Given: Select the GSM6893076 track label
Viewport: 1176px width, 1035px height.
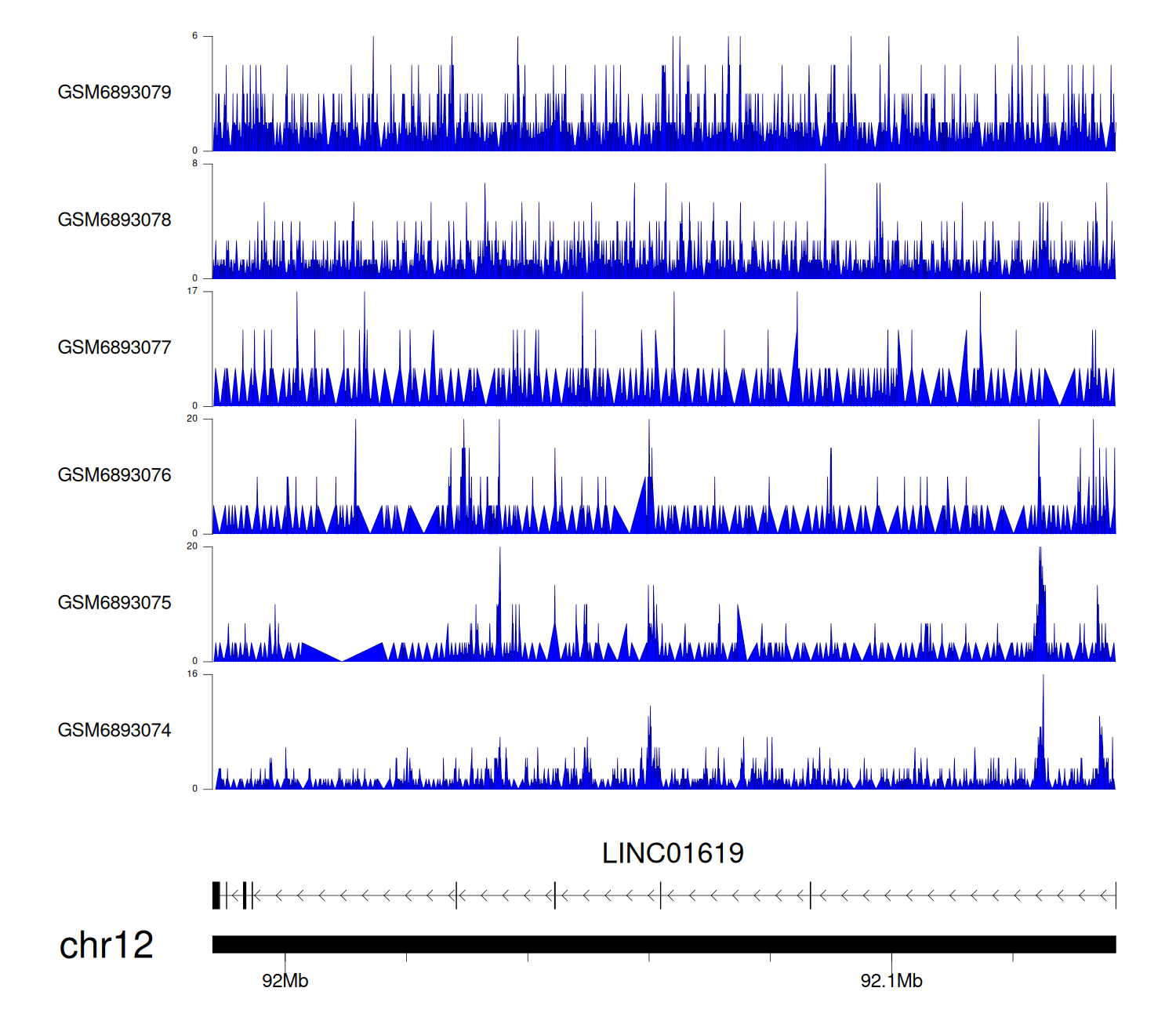Looking at the screenshot, I should pos(114,475).
